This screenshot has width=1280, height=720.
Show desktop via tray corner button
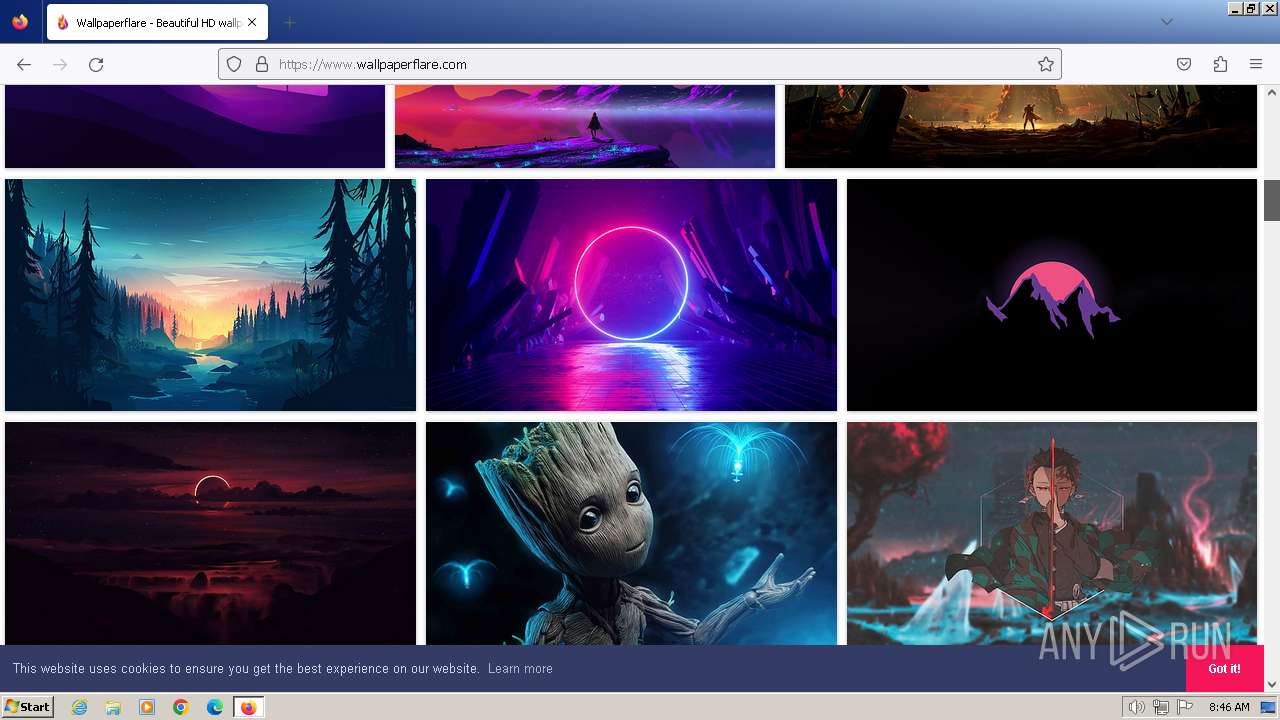click(x=1269, y=707)
